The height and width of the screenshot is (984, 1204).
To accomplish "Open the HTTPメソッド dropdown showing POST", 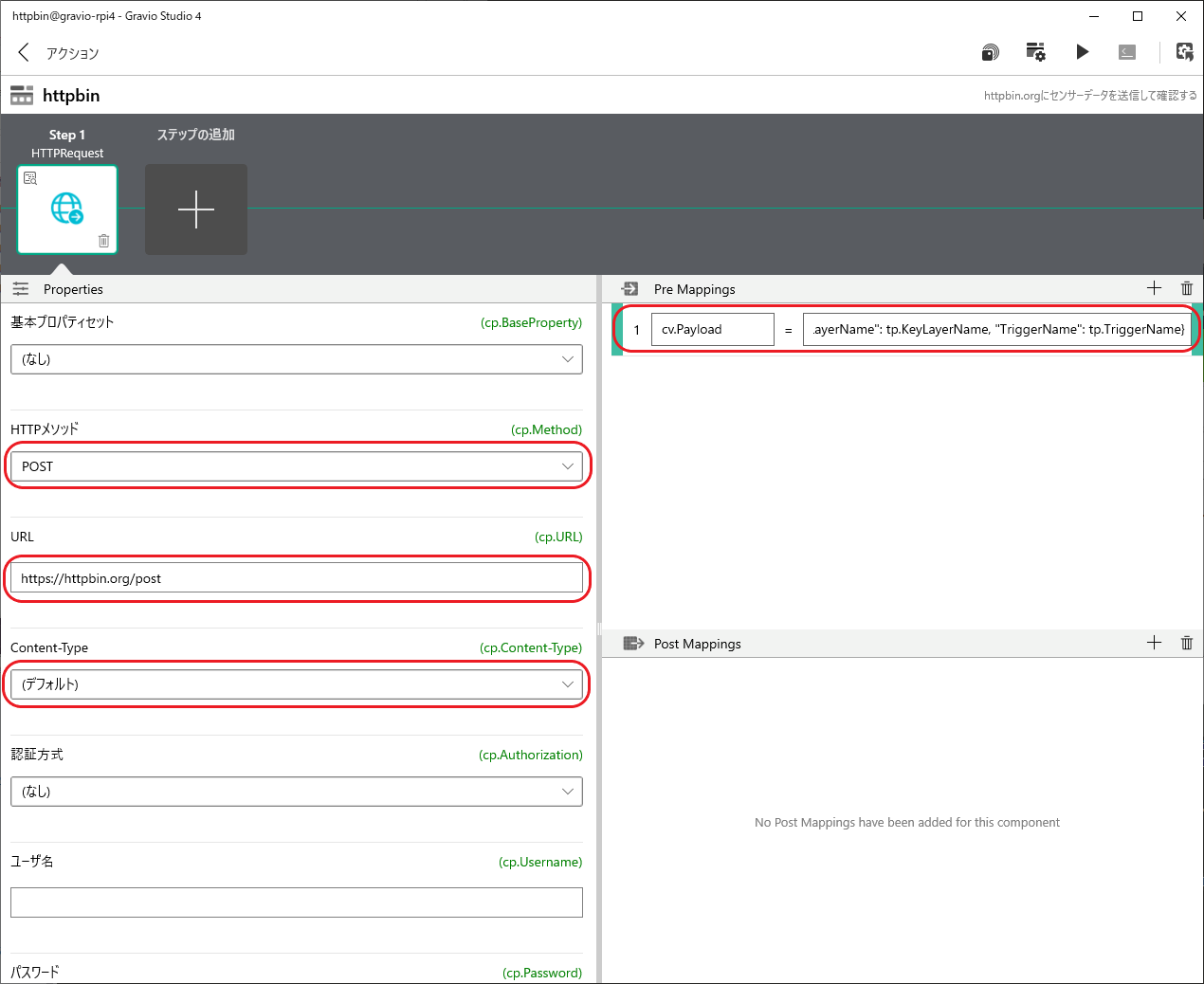I will tap(297, 466).
